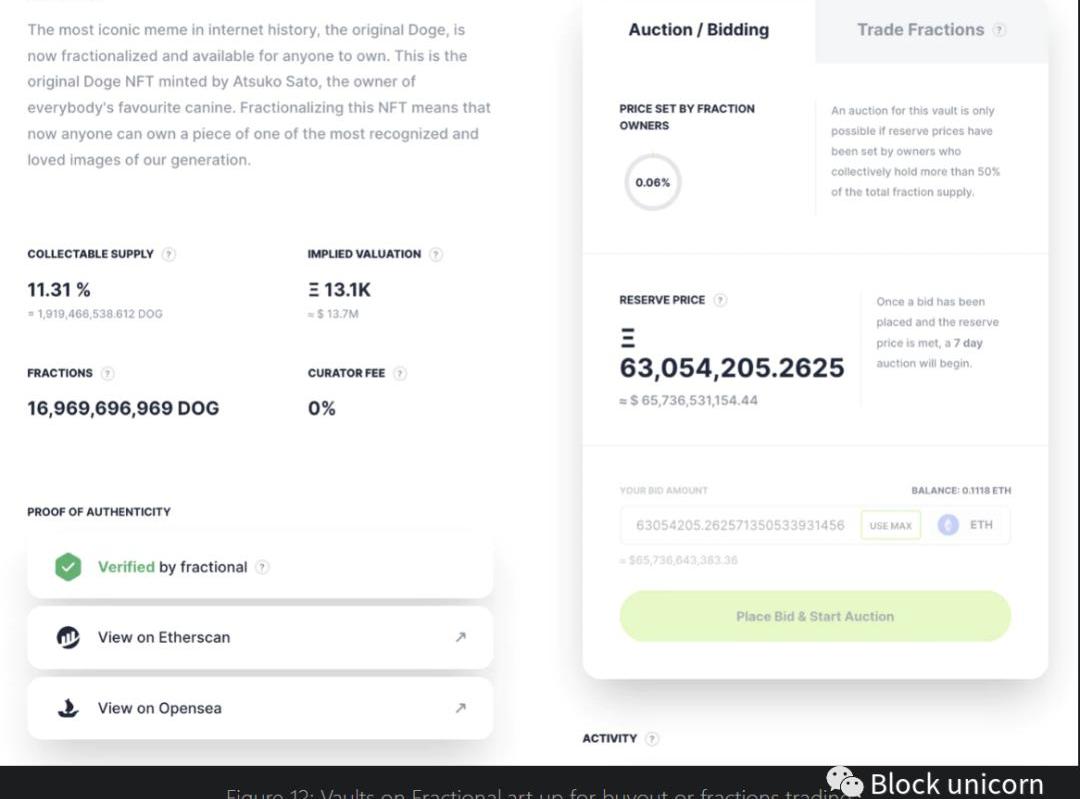Click help icon beside Curator Fee
The image size is (1080, 799).
tap(400, 373)
